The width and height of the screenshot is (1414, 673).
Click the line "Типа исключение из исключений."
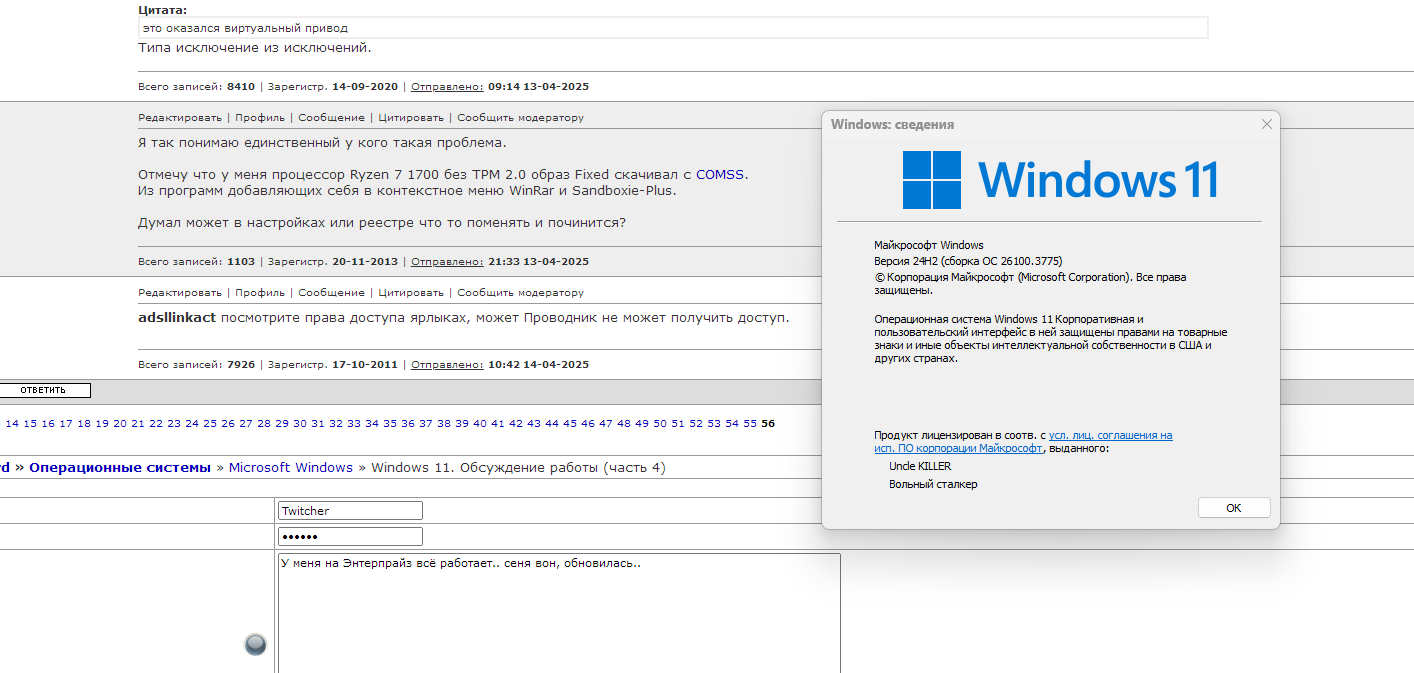(255, 47)
